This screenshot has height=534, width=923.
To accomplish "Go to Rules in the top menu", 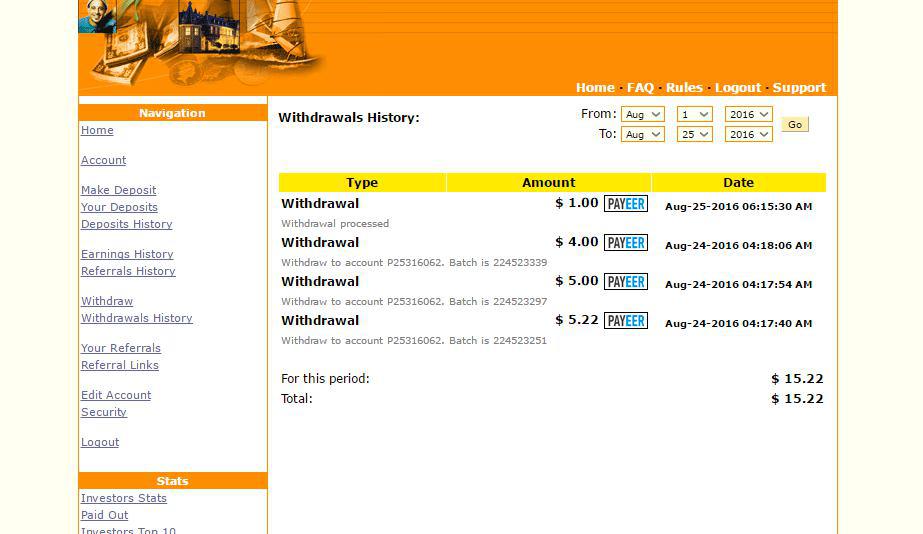I will tap(684, 88).
